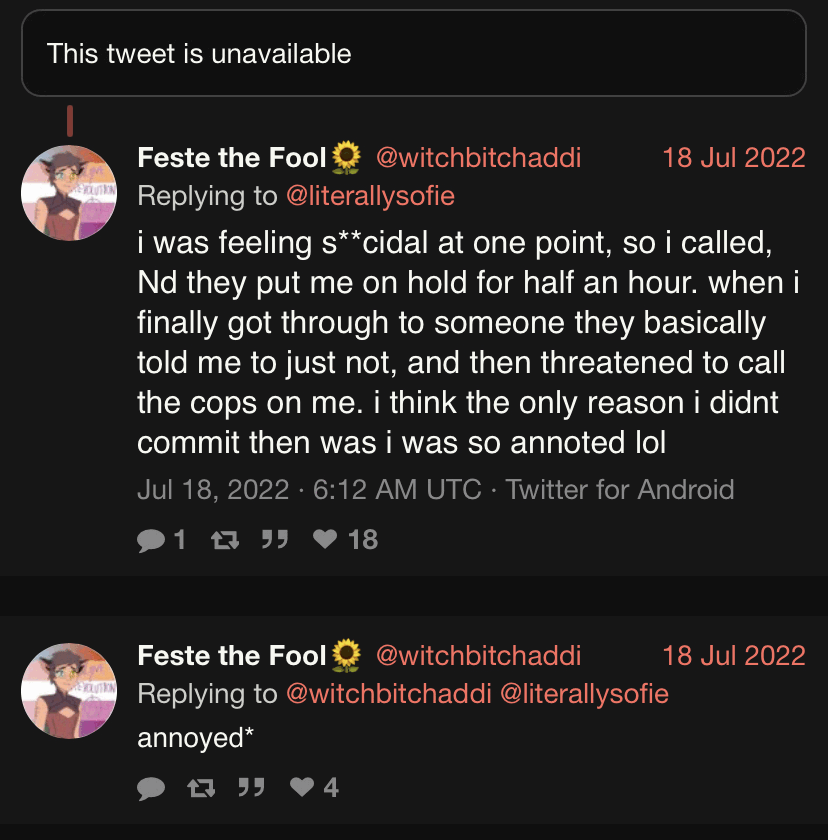Click the 'This tweet is unavailable' box
This screenshot has height=840, width=828.
(x=414, y=53)
